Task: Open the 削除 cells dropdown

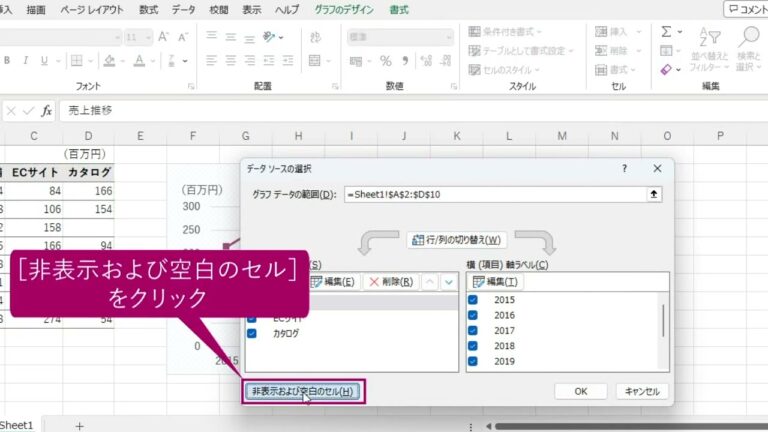Action: pos(639,51)
